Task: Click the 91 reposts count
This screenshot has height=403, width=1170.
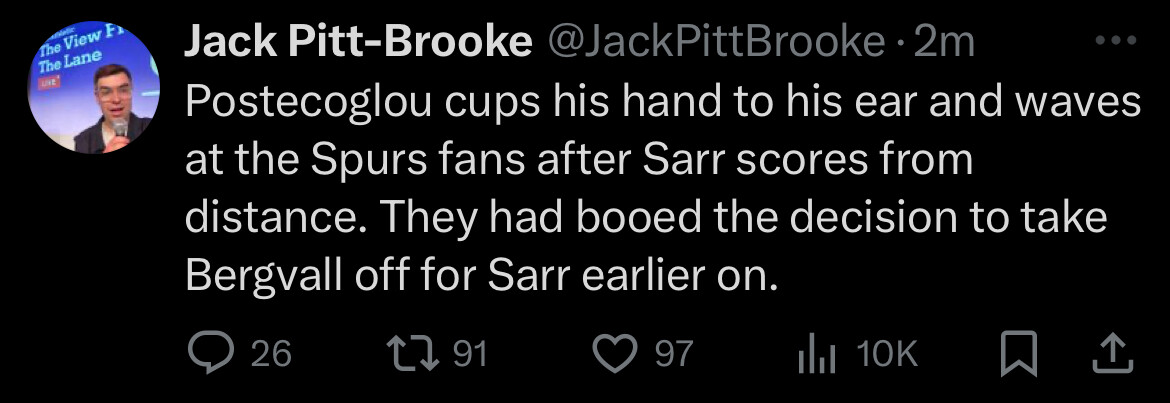Action: [x=470, y=353]
